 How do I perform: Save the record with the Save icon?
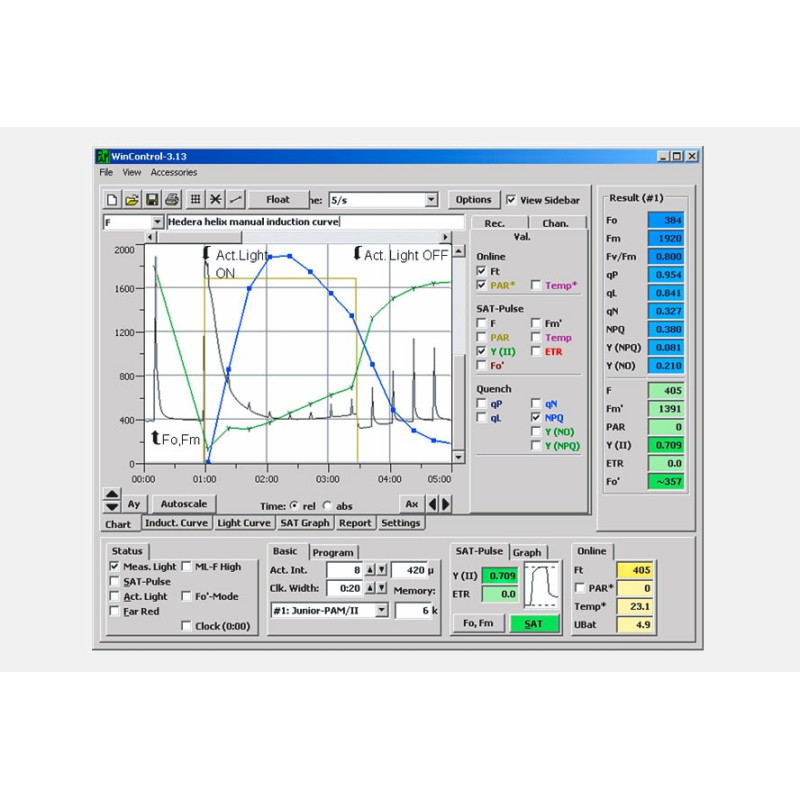click(x=152, y=199)
